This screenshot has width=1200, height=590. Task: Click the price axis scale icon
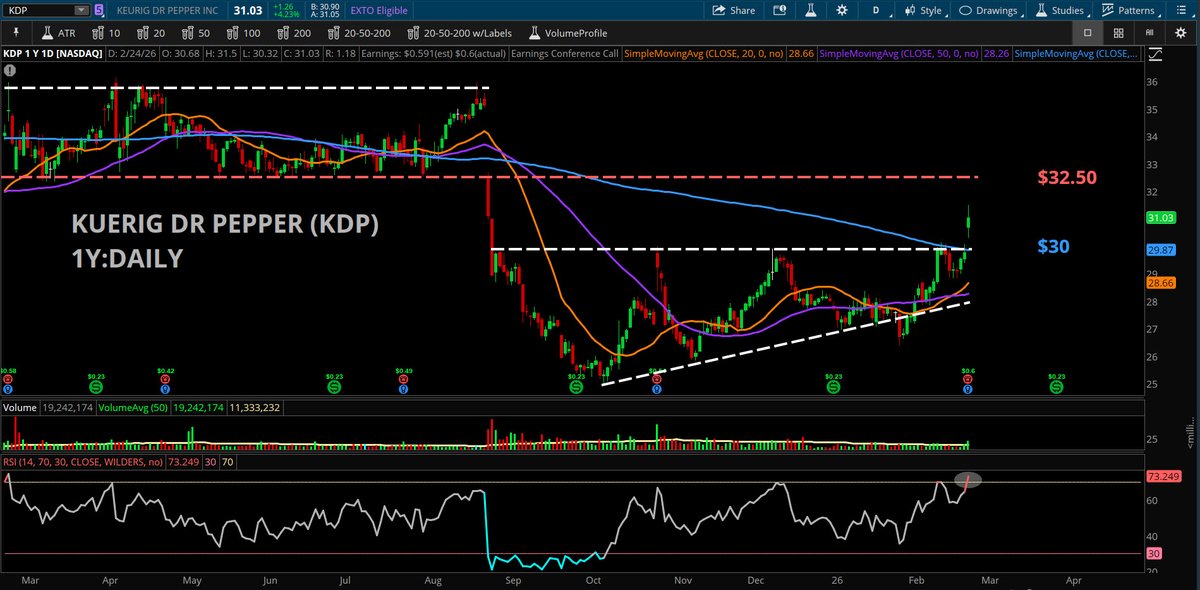1155,53
